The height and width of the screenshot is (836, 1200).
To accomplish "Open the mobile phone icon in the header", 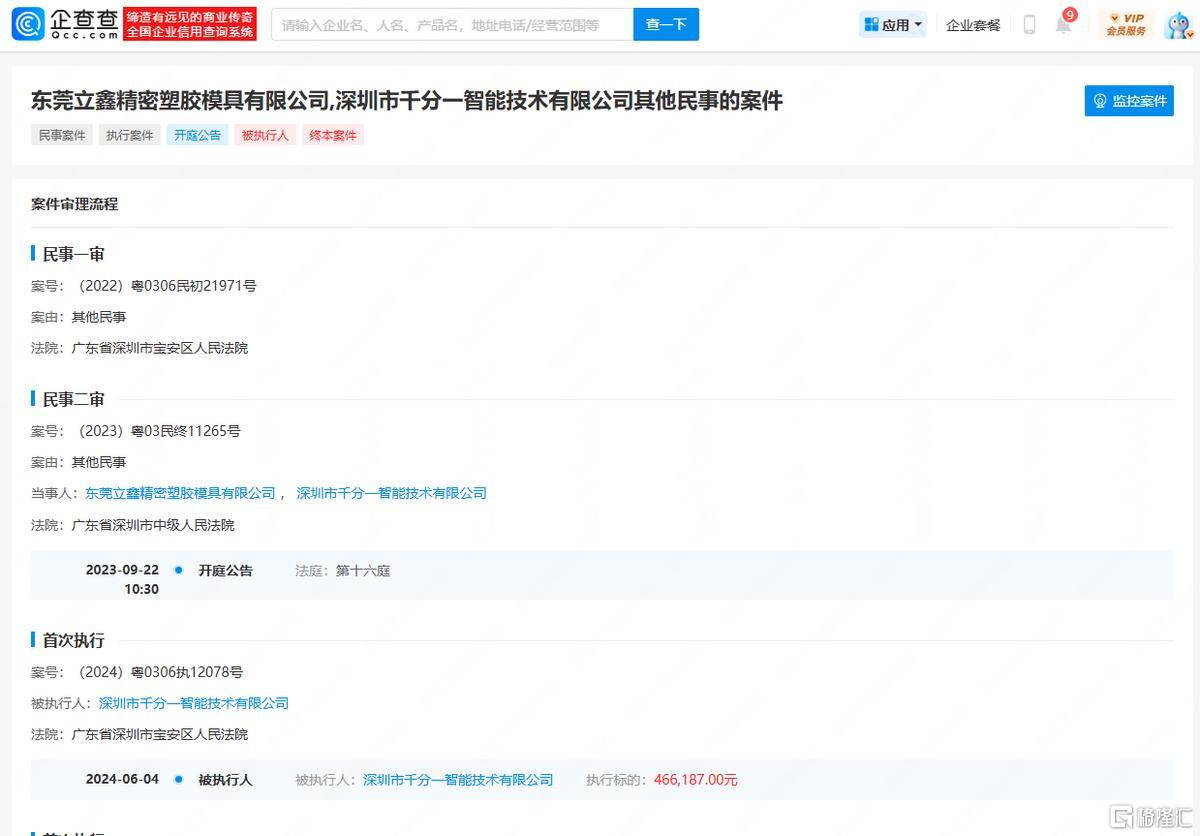I will (x=1029, y=25).
